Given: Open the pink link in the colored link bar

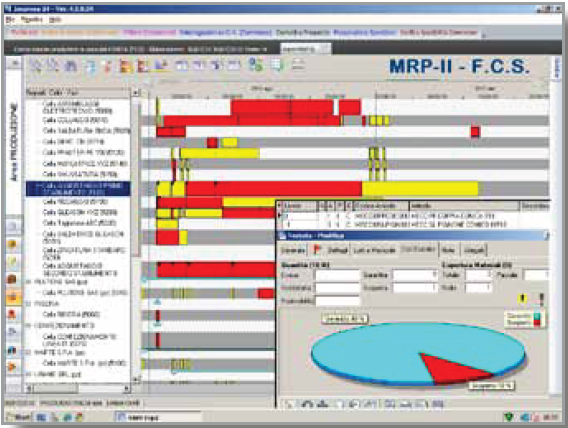Looking at the screenshot, I should click(x=149, y=33).
